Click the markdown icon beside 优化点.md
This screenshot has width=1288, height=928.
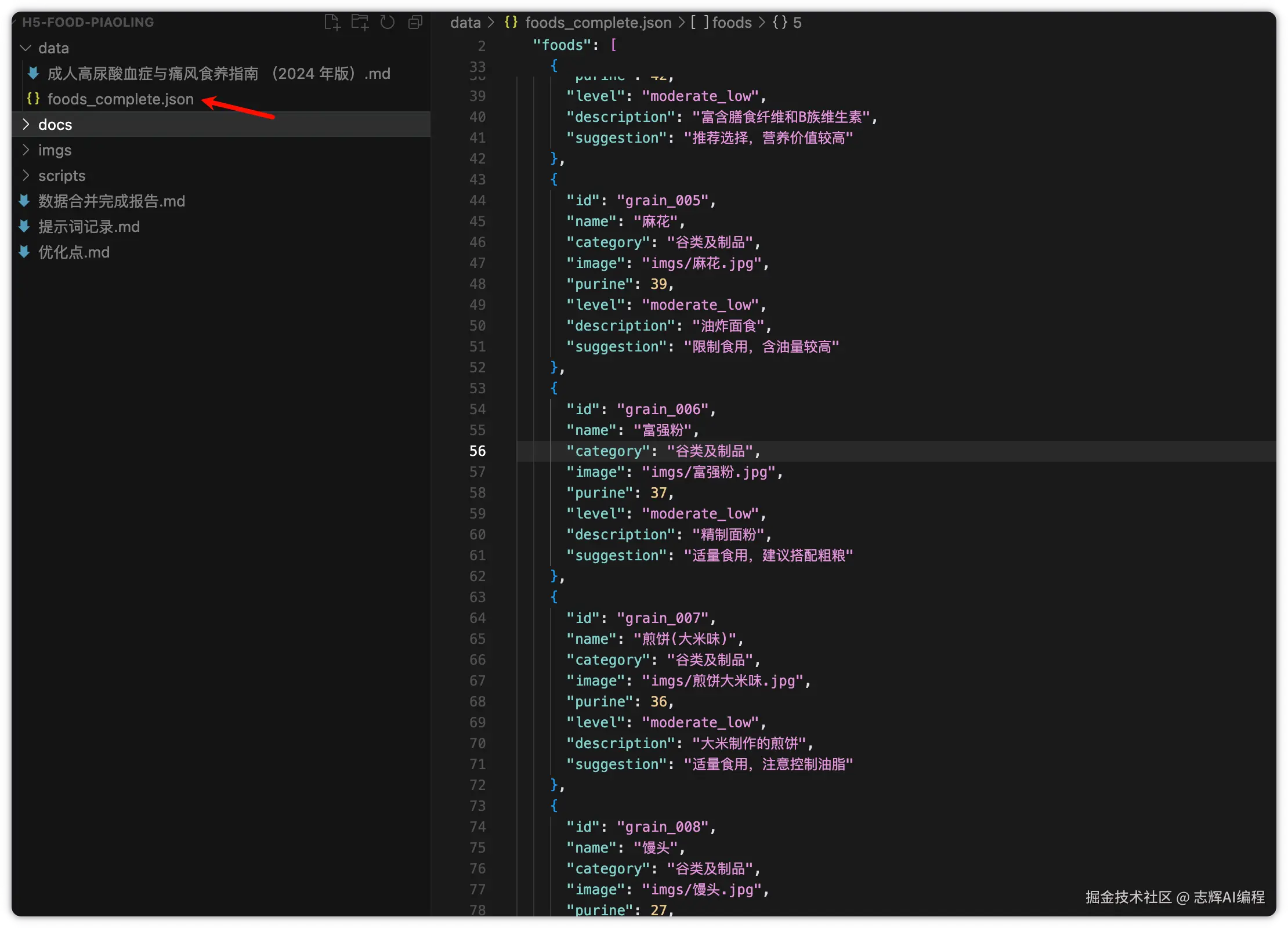pyautogui.click(x=24, y=252)
